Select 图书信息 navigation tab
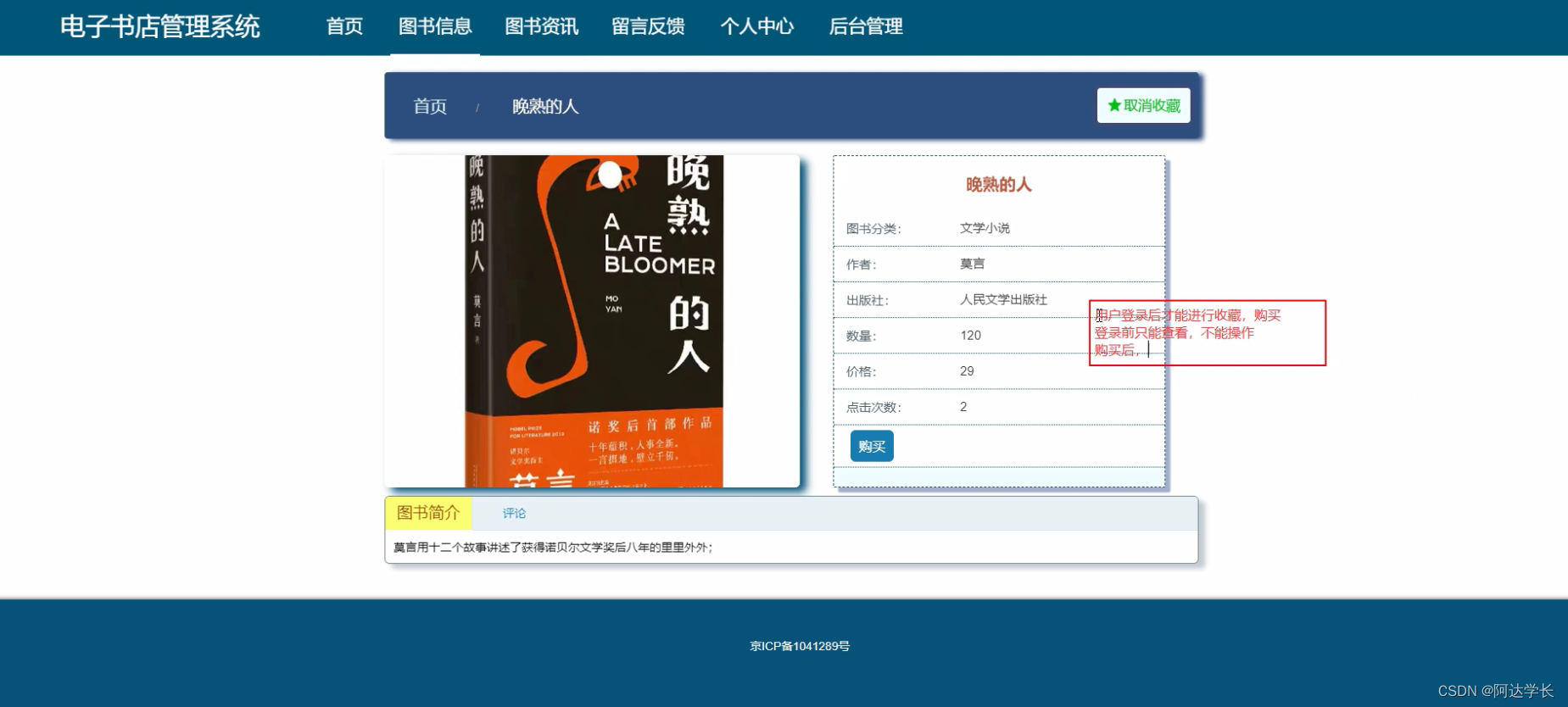Image resolution: width=1568 pixels, height=707 pixels. tap(435, 27)
